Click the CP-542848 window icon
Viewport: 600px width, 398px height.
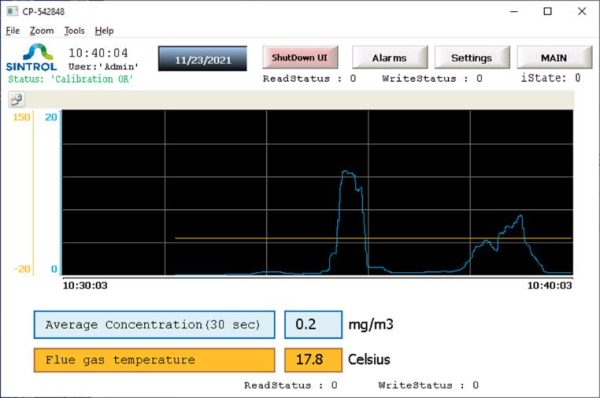[x=12, y=11]
